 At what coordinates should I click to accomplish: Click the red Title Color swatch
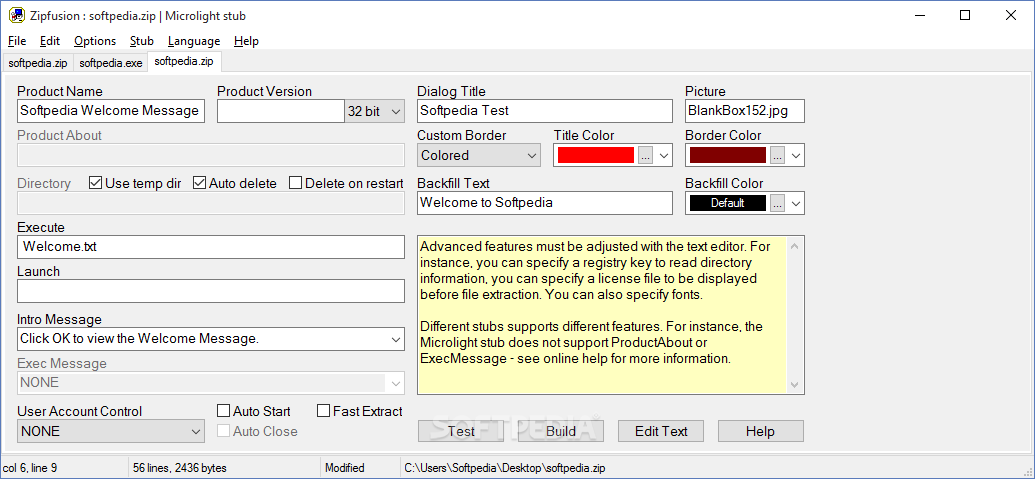[x=596, y=156]
